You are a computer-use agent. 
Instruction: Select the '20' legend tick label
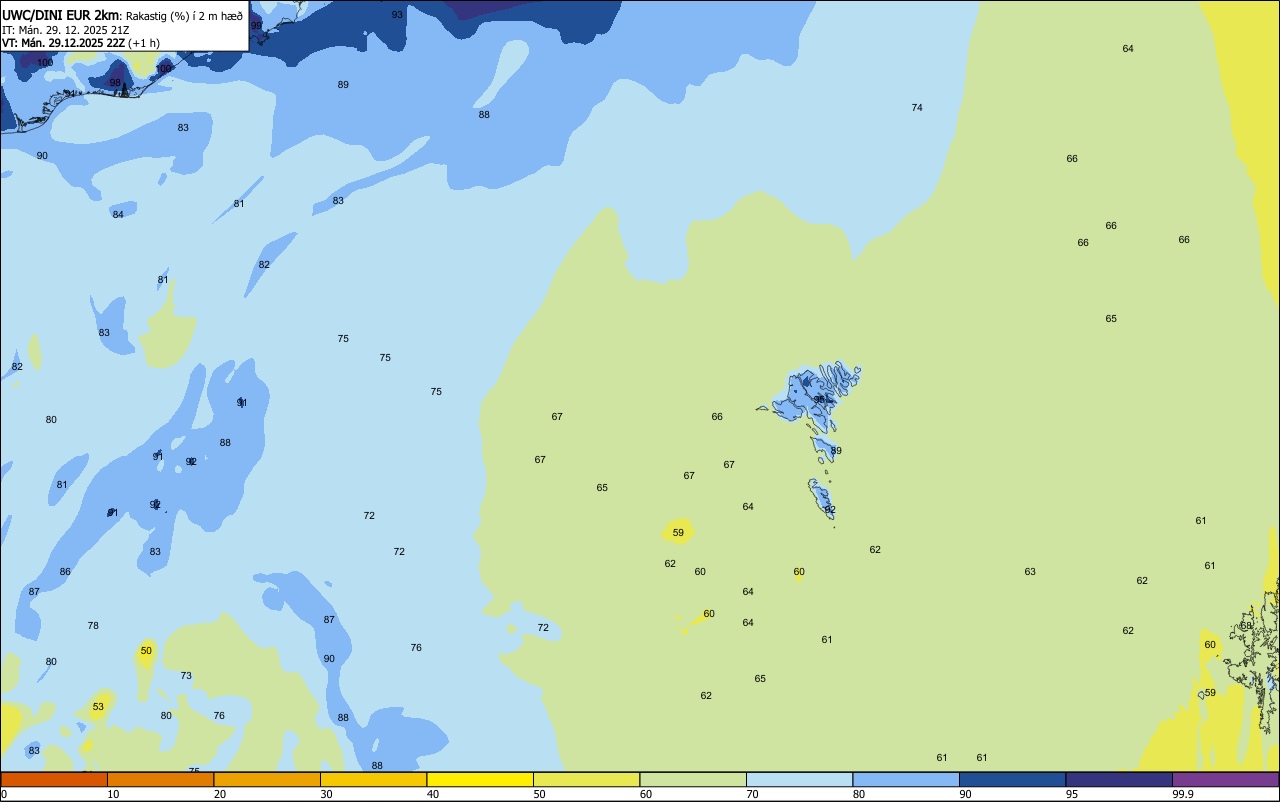pyautogui.click(x=220, y=794)
